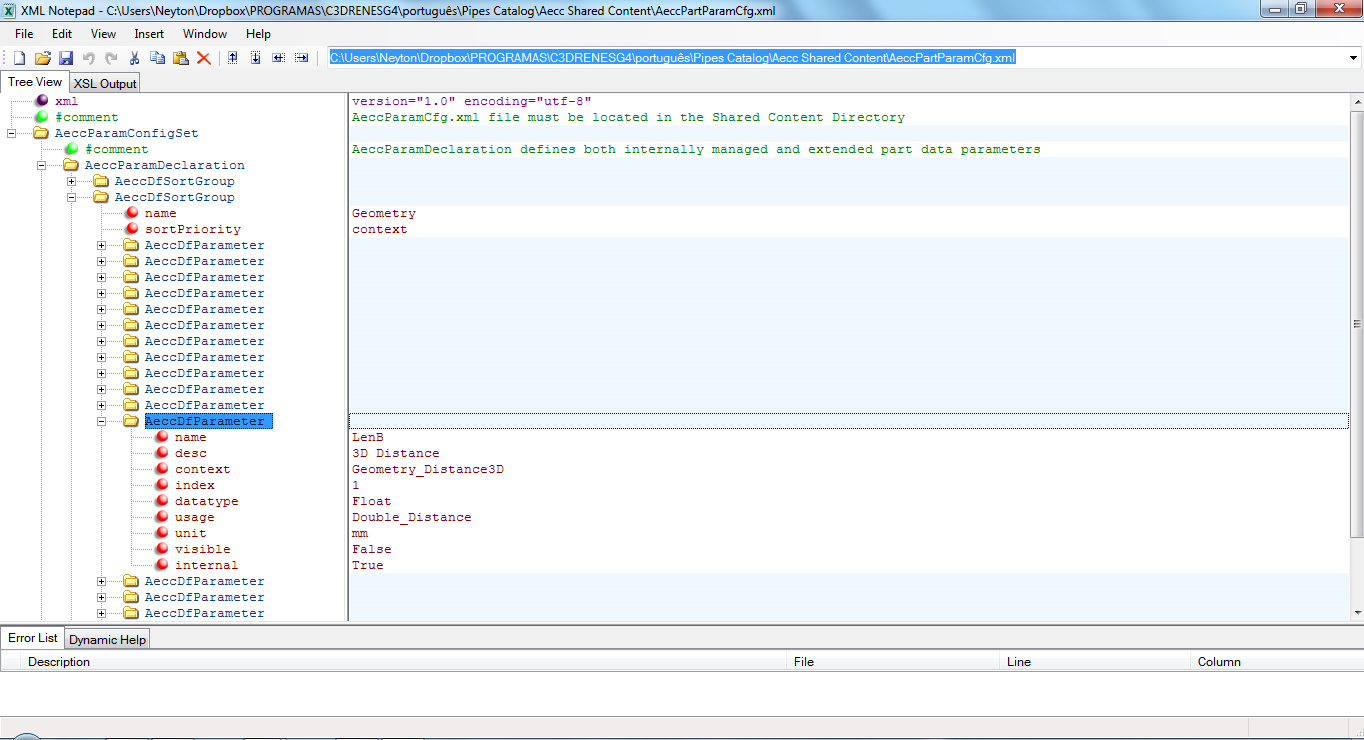Select the nested #comment under AeccParamConfigSet
1364x740 pixels.
116,149
